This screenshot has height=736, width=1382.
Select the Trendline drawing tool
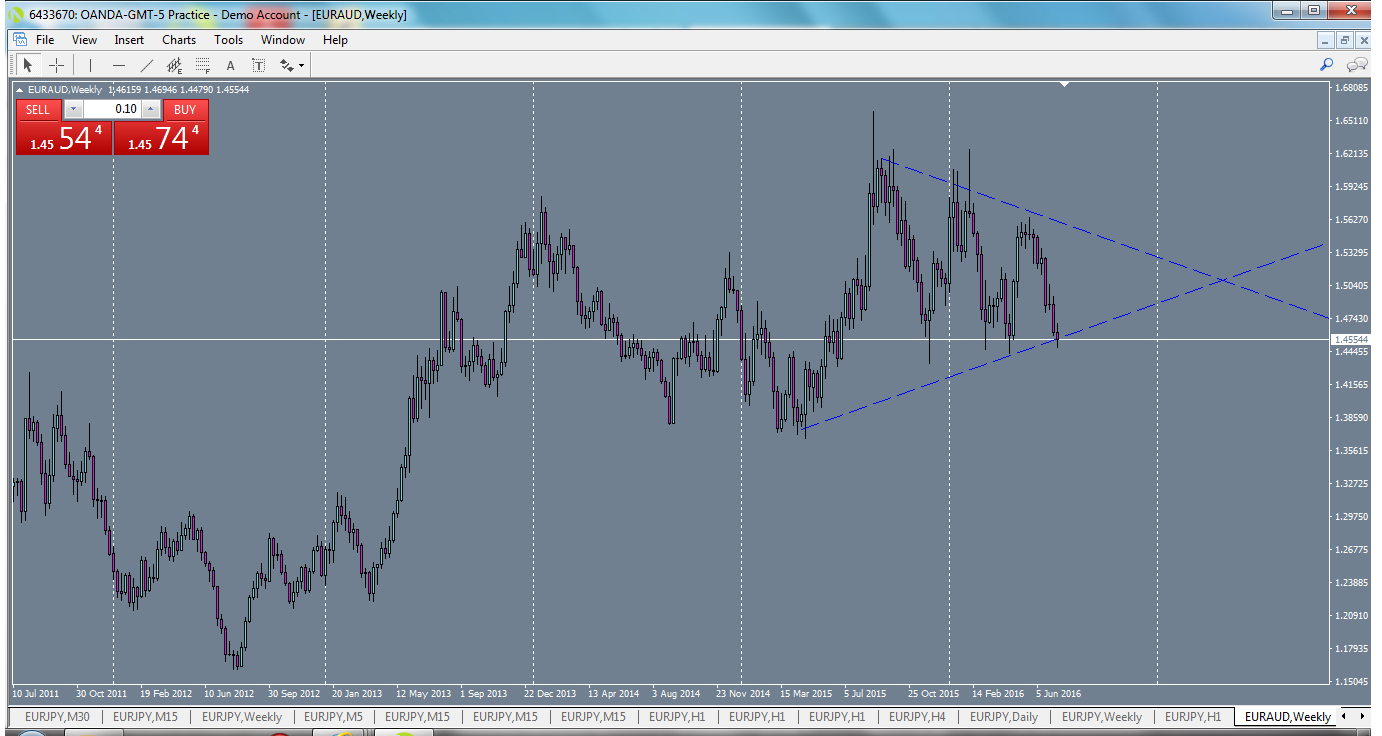coord(146,65)
